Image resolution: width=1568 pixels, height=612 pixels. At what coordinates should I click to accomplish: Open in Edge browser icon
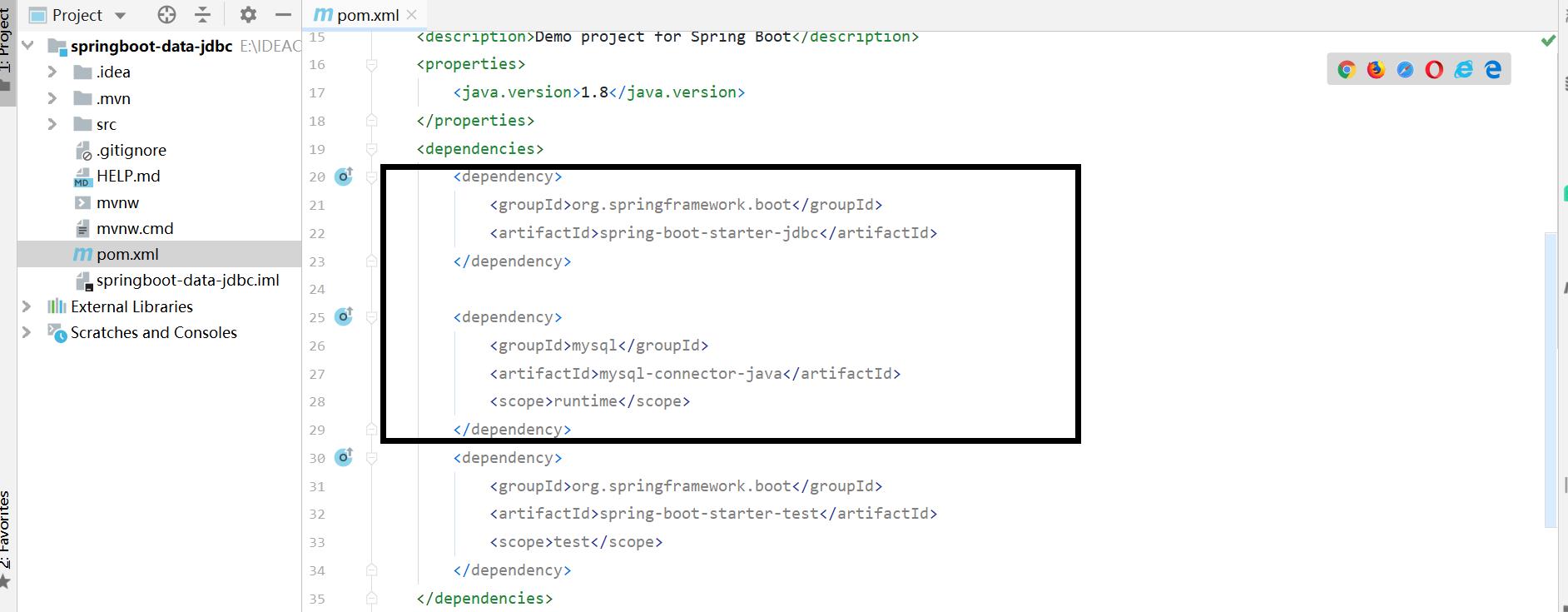(1493, 70)
